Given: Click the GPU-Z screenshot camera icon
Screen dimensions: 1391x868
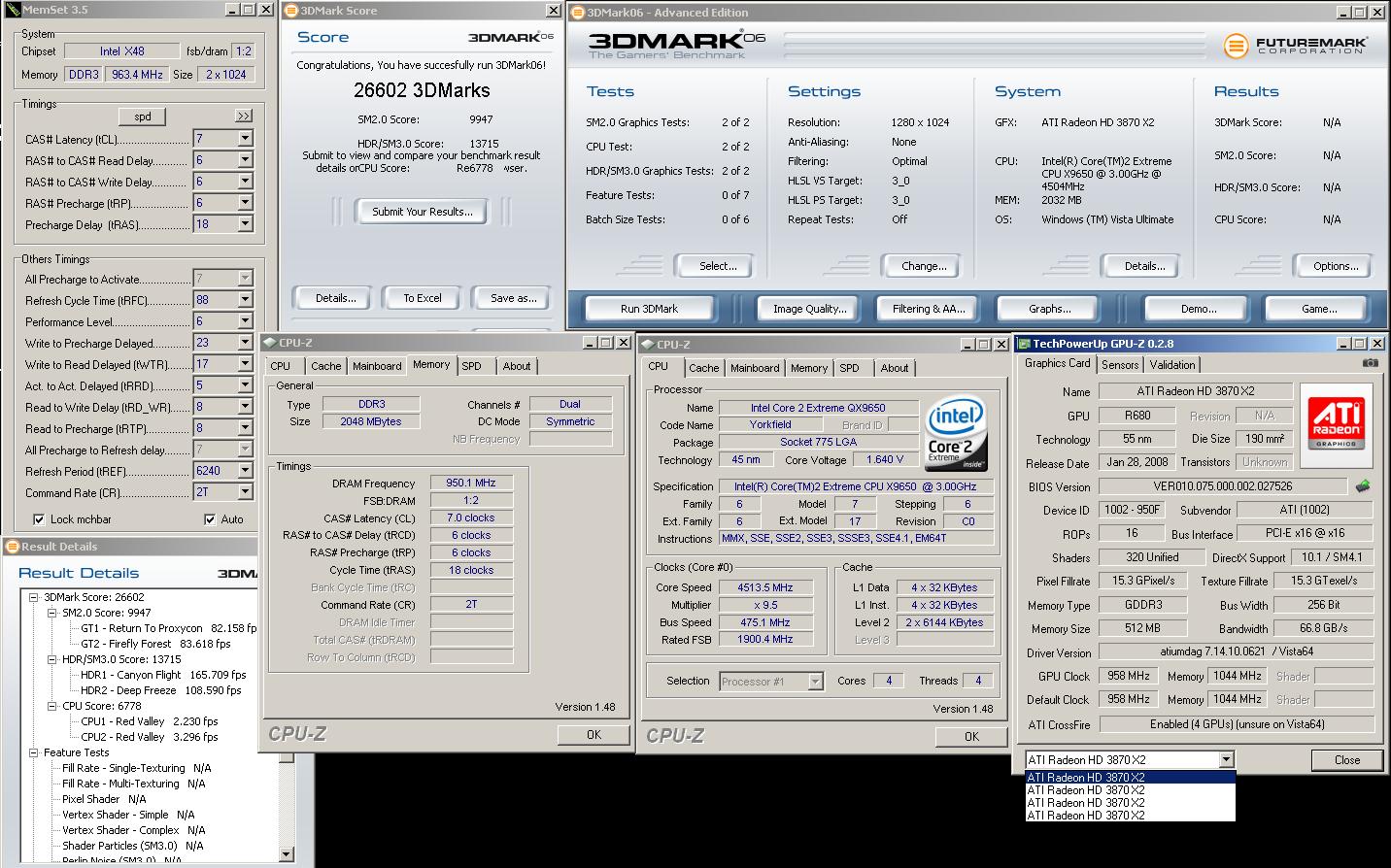Looking at the screenshot, I should coord(1370,363).
